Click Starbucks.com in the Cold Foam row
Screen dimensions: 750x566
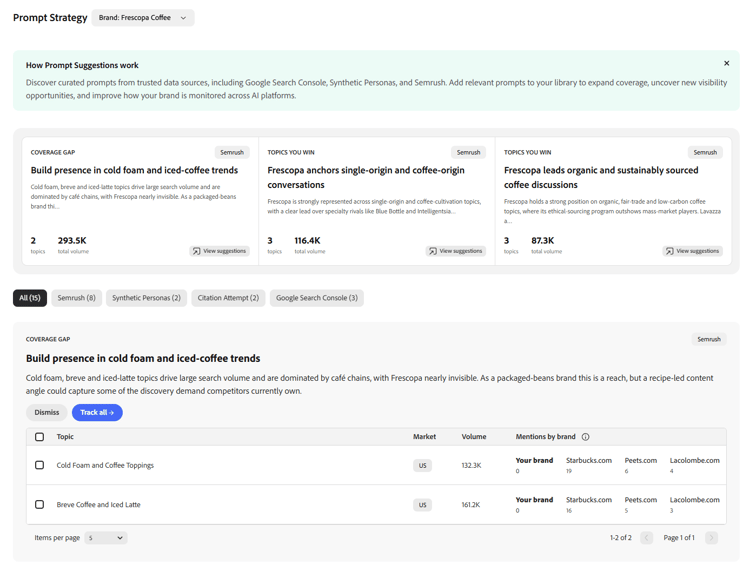[589, 460]
